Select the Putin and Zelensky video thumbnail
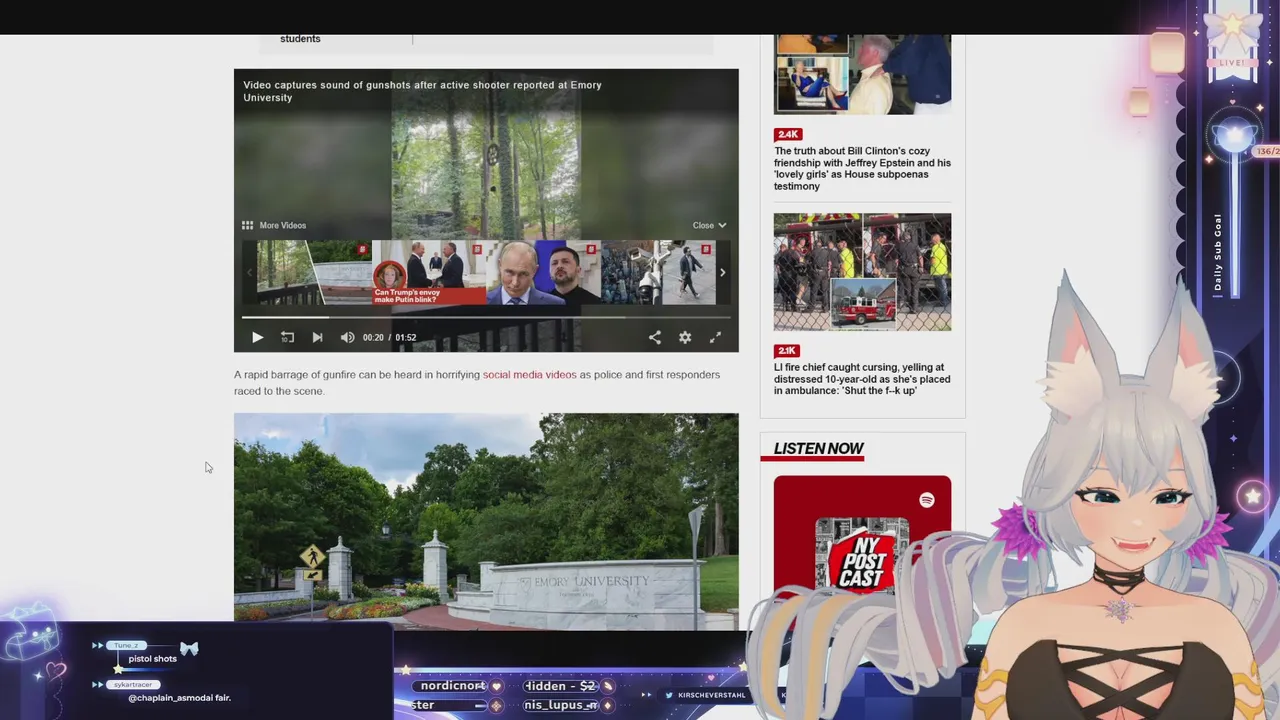 [x=544, y=272]
